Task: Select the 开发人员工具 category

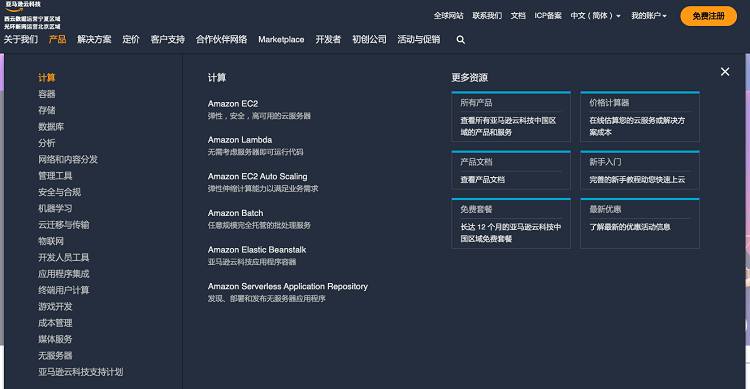Action: (64, 257)
